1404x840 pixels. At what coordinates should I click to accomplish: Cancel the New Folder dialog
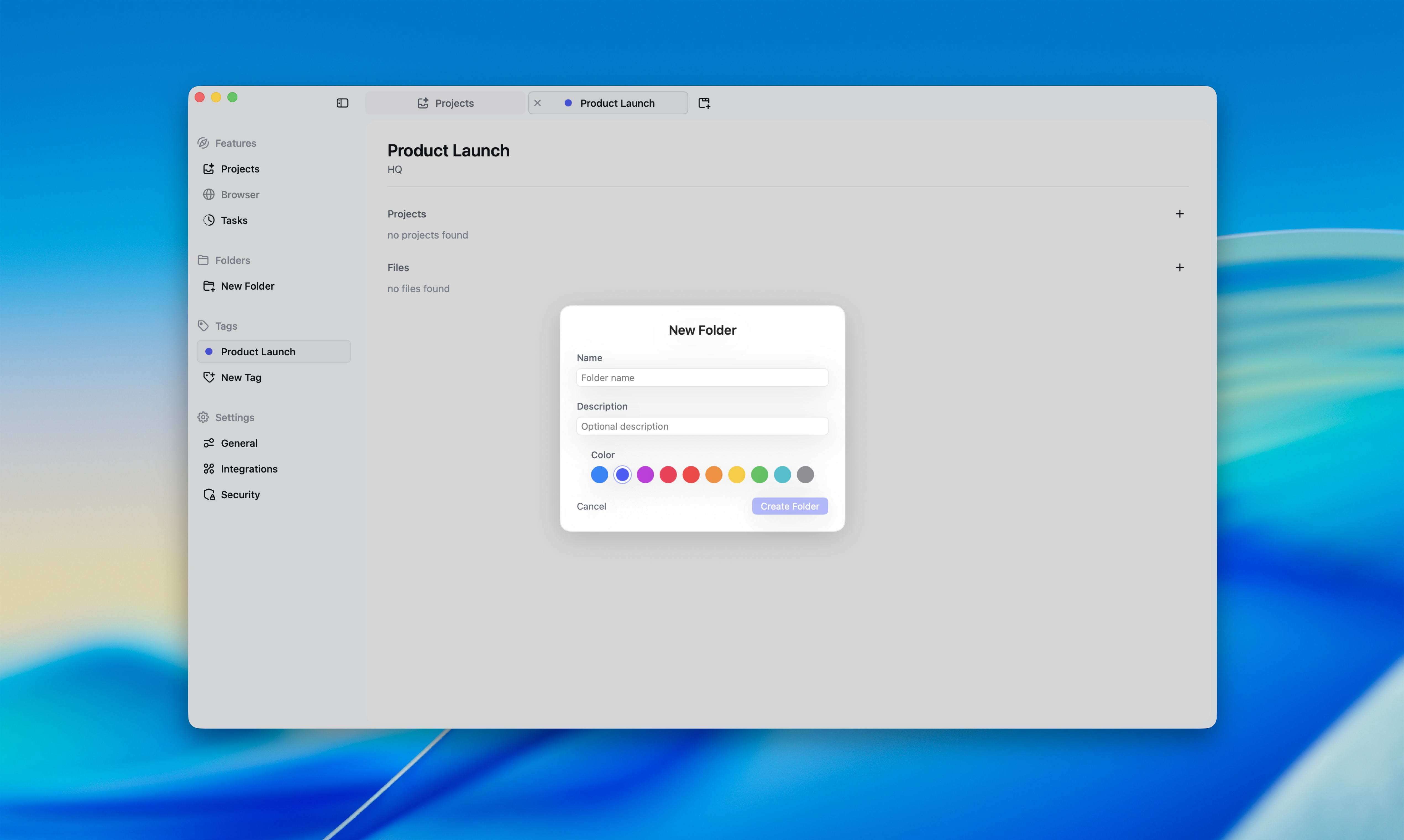click(x=591, y=506)
